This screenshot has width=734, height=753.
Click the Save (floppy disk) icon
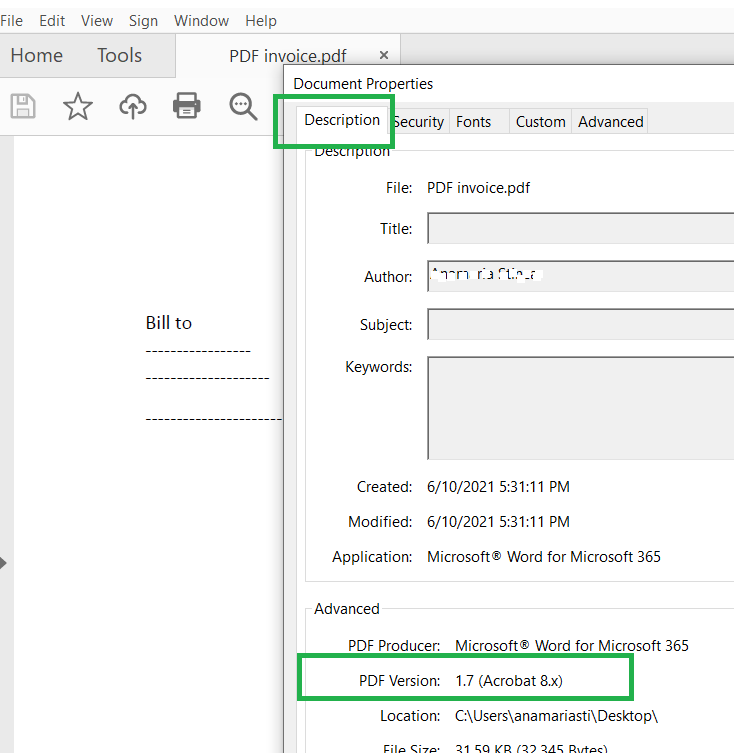coord(23,106)
